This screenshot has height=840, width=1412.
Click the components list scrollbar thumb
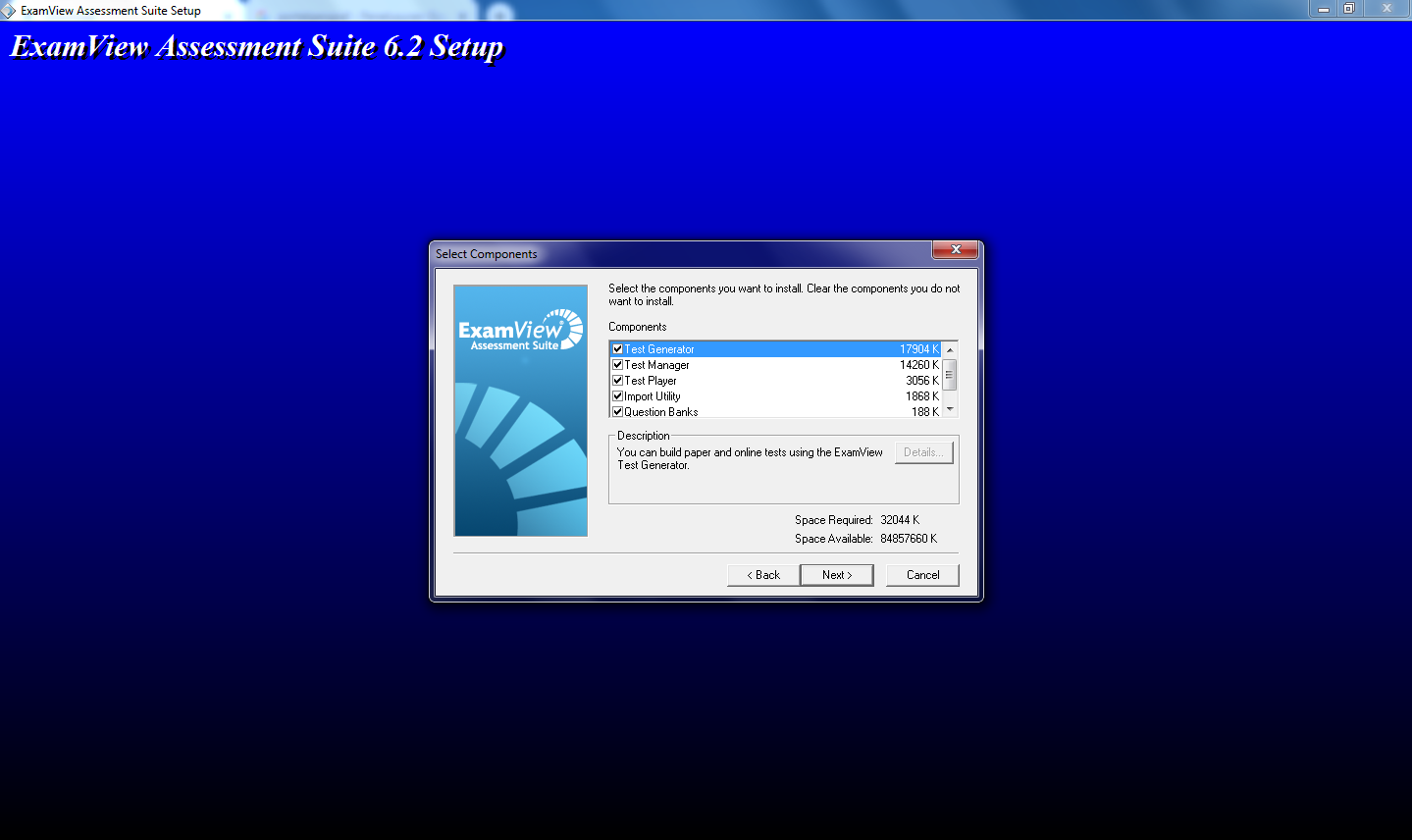(x=950, y=375)
